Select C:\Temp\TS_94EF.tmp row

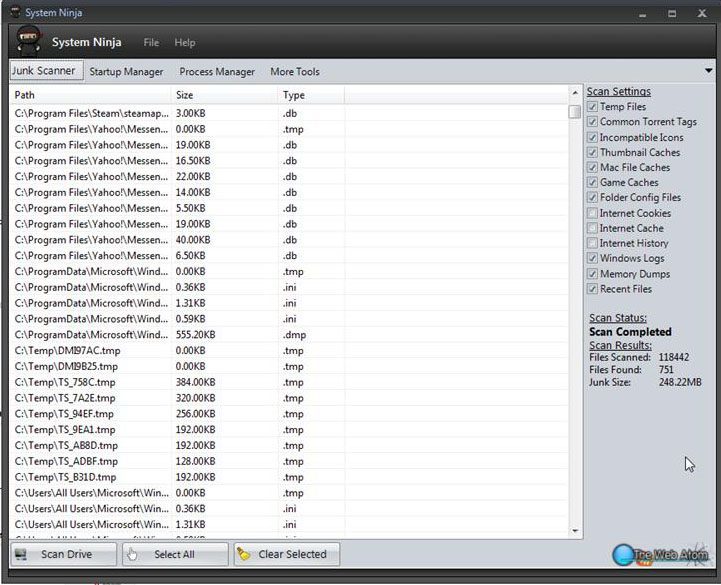click(289, 414)
